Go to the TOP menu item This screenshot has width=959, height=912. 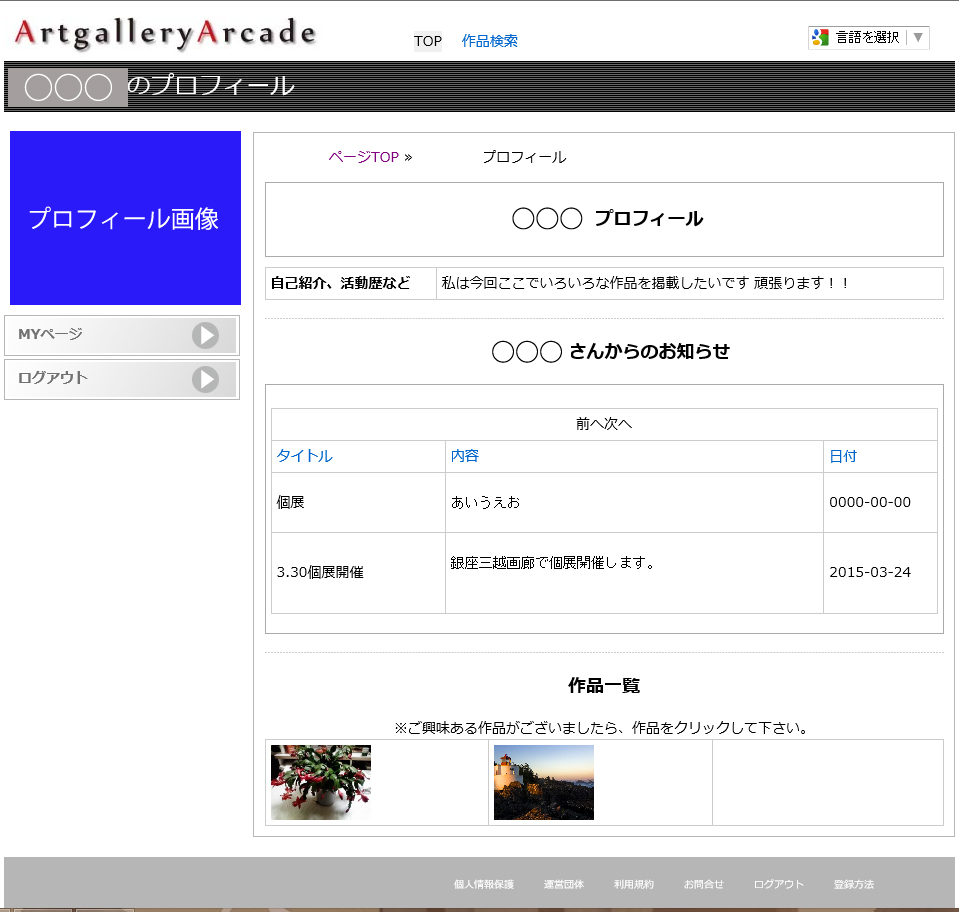pyautogui.click(x=427, y=41)
